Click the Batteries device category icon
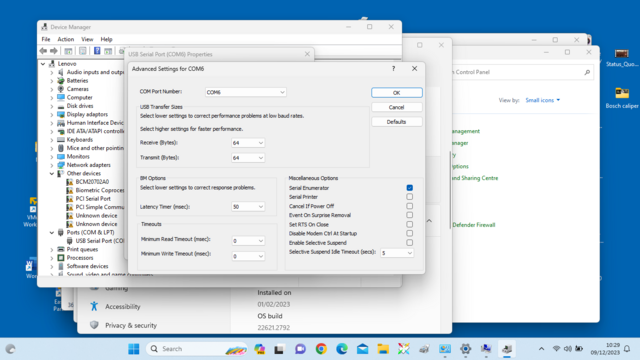This screenshot has width=640, height=360. coord(61,80)
